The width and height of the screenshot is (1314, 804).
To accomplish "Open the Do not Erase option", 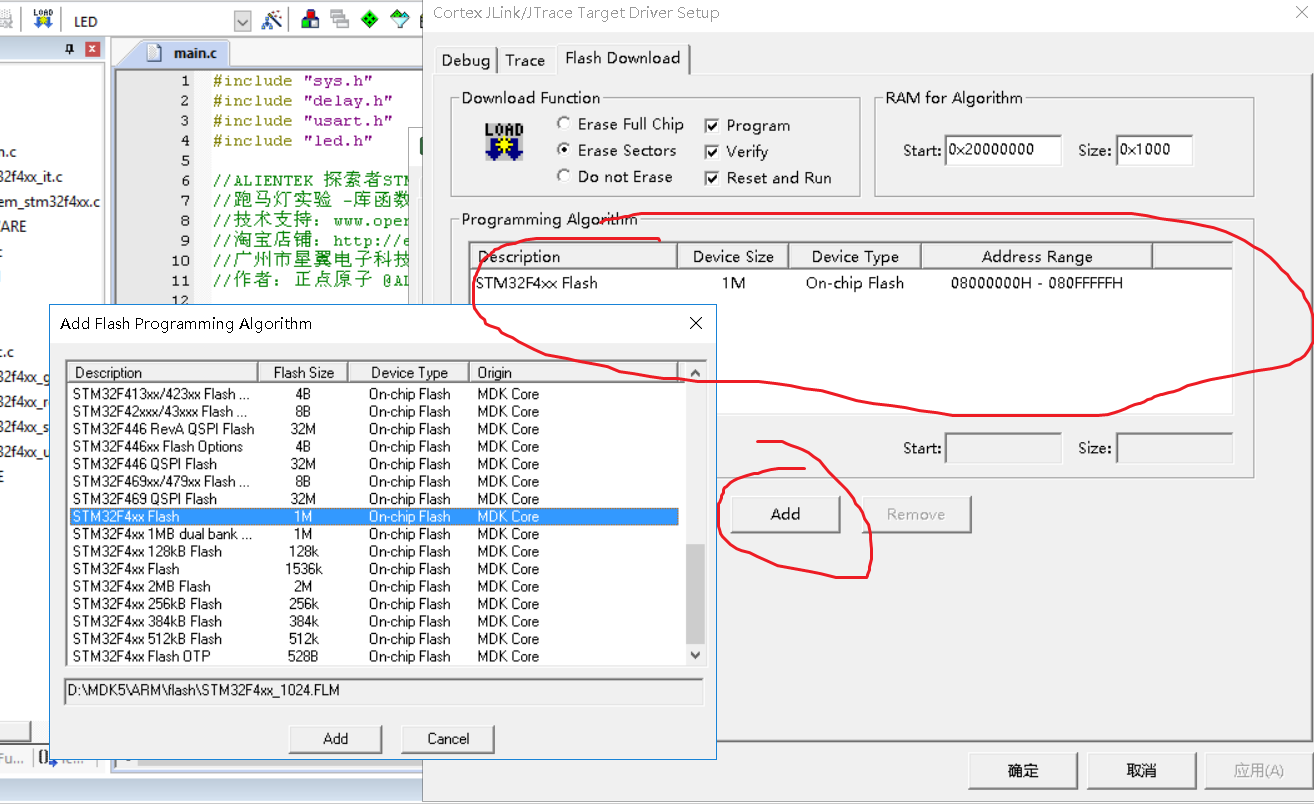I will 563,177.
